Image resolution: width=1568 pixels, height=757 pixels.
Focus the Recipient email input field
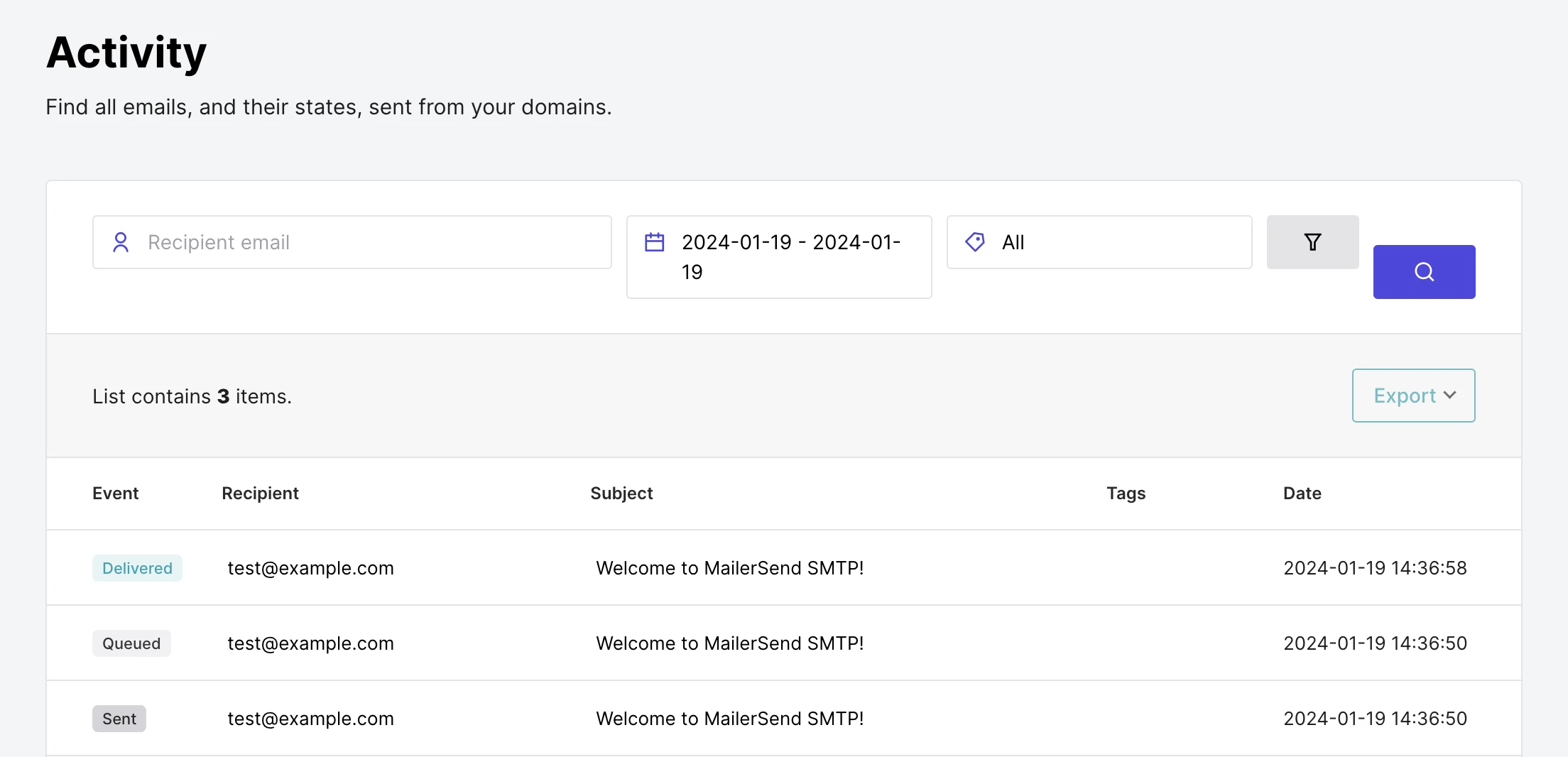[x=369, y=242]
